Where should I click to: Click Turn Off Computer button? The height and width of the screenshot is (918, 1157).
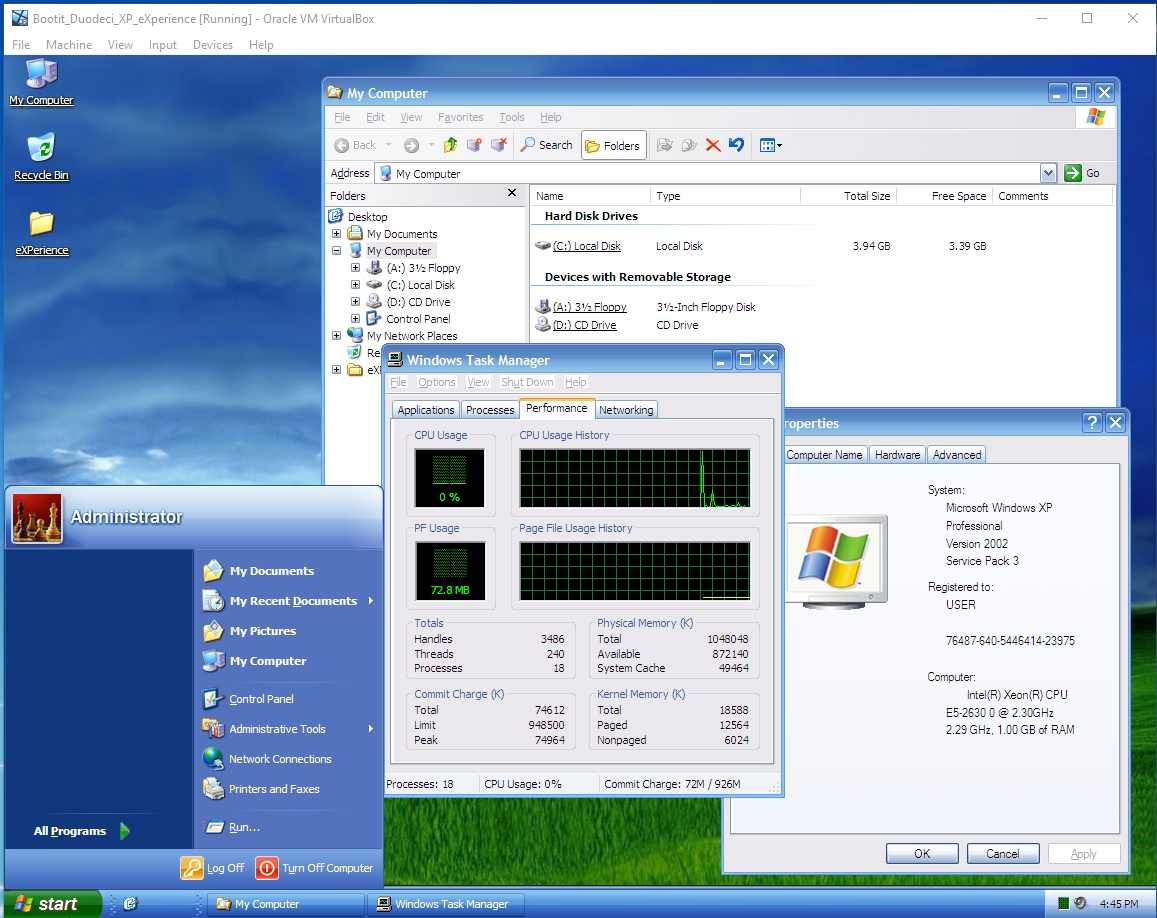pyautogui.click(x=315, y=869)
